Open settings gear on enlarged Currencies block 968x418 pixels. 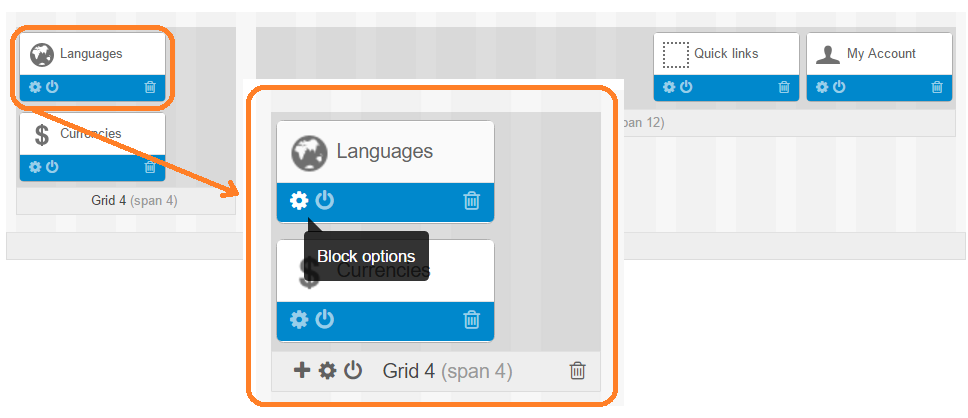point(299,320)
